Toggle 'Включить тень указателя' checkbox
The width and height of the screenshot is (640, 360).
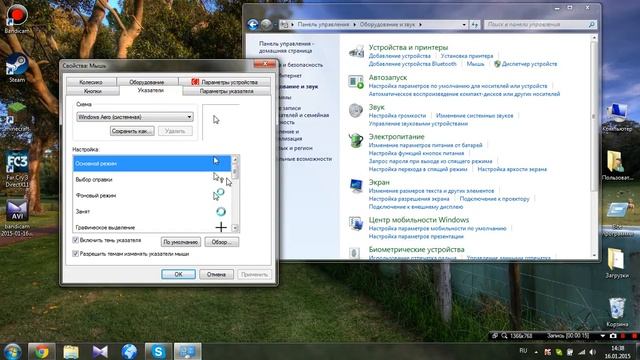76,240
